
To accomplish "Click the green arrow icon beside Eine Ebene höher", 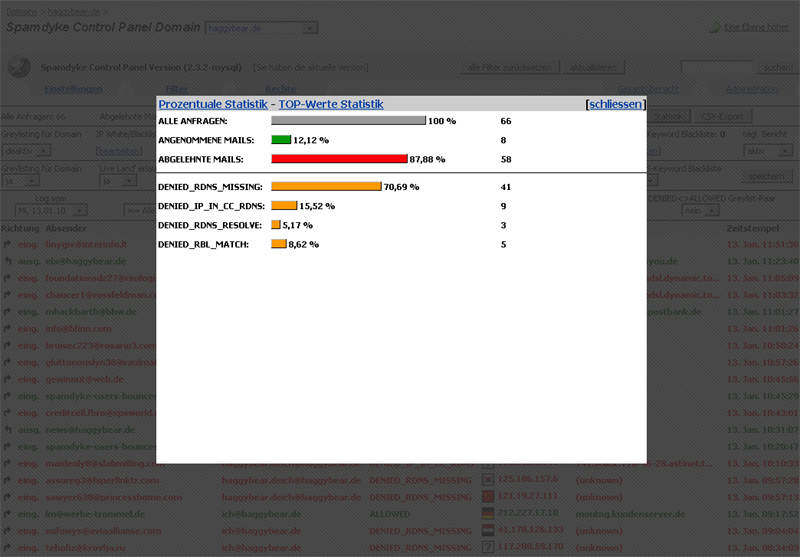I will (x=715, y=28).
